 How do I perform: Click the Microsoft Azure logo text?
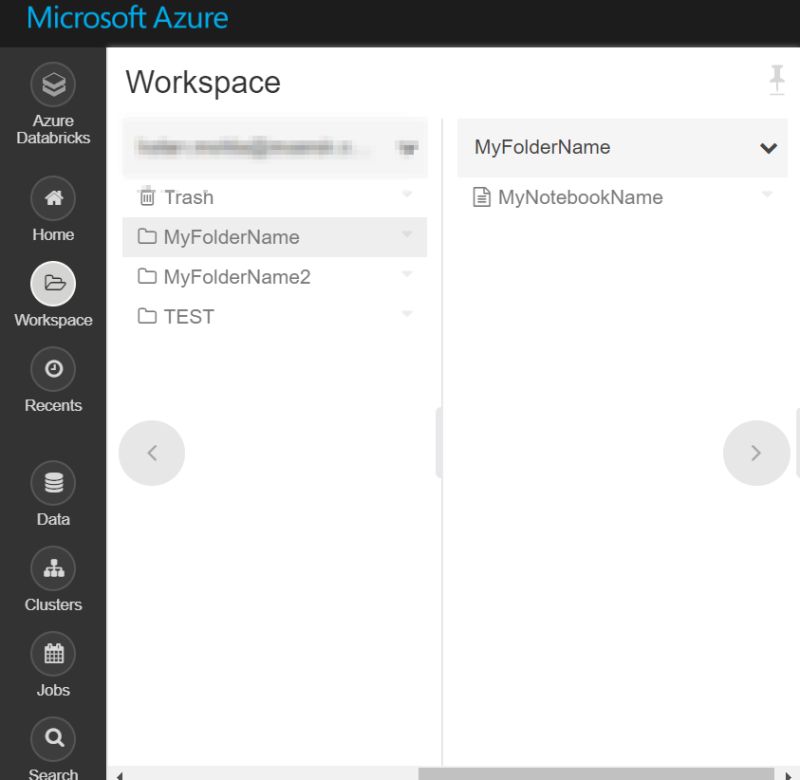[127, 18]
